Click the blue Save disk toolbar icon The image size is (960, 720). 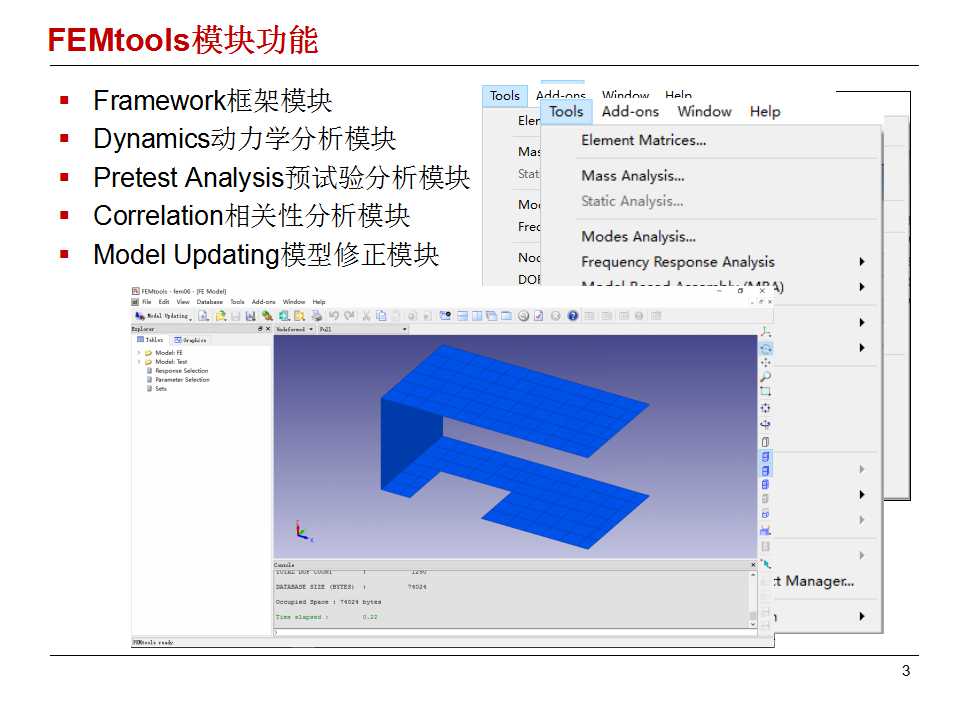pos(250,316)
